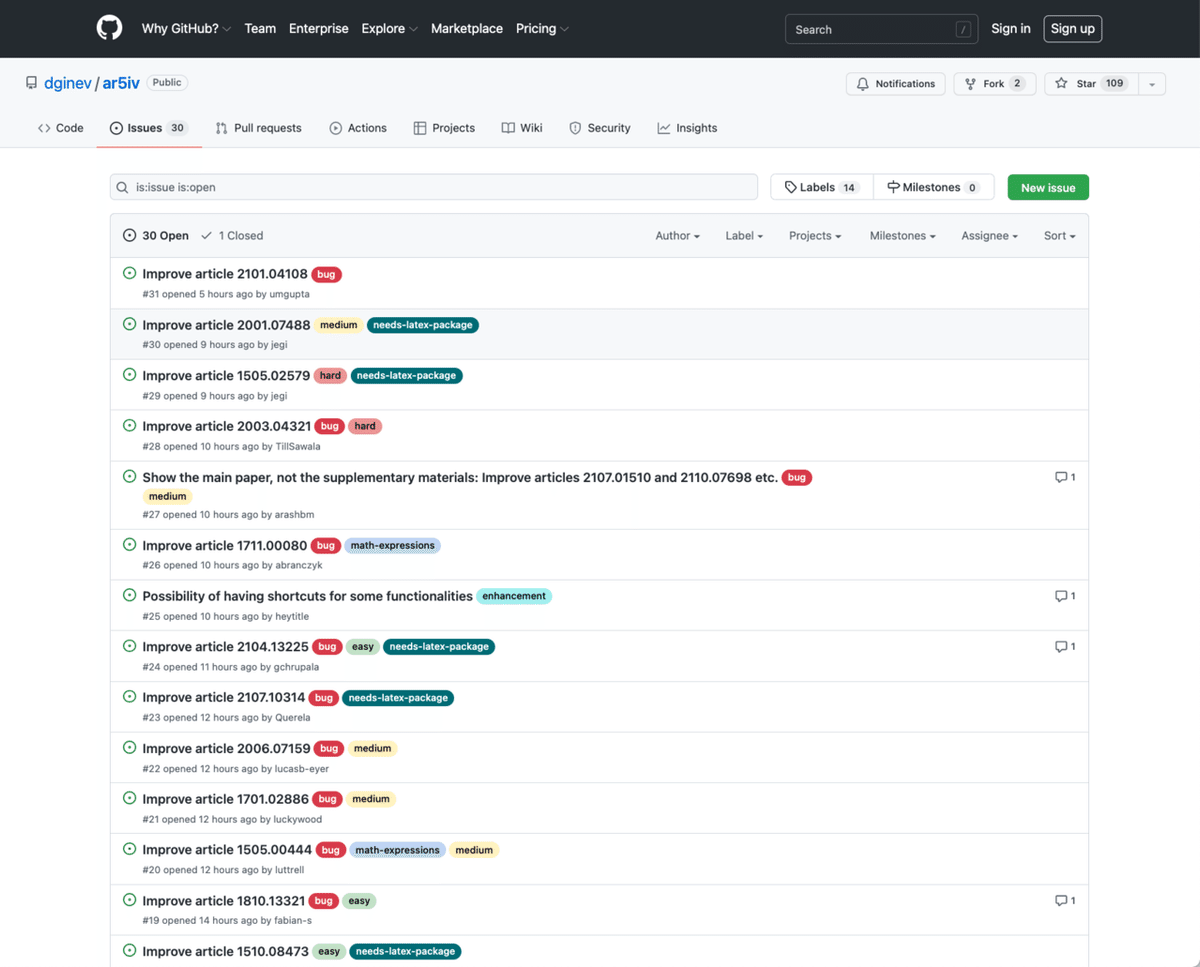Click the green New issue button
The height and width of the screenshot is (967, 1200).
1048,187
